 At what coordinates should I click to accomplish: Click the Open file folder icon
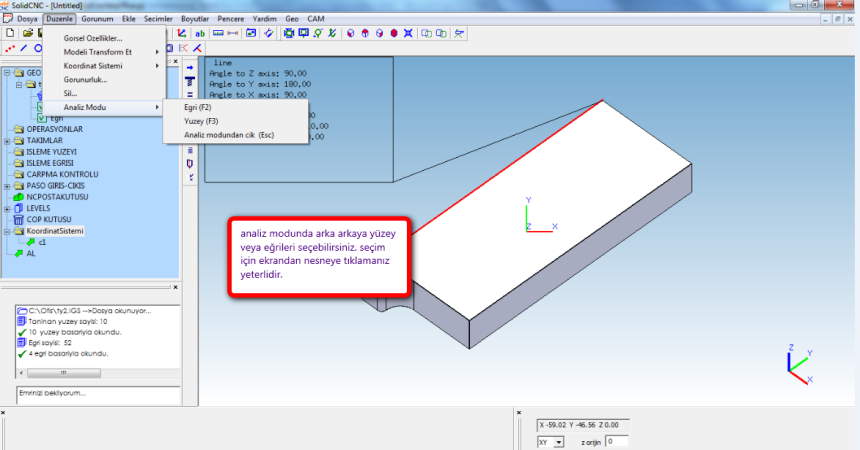pos(28,33)
